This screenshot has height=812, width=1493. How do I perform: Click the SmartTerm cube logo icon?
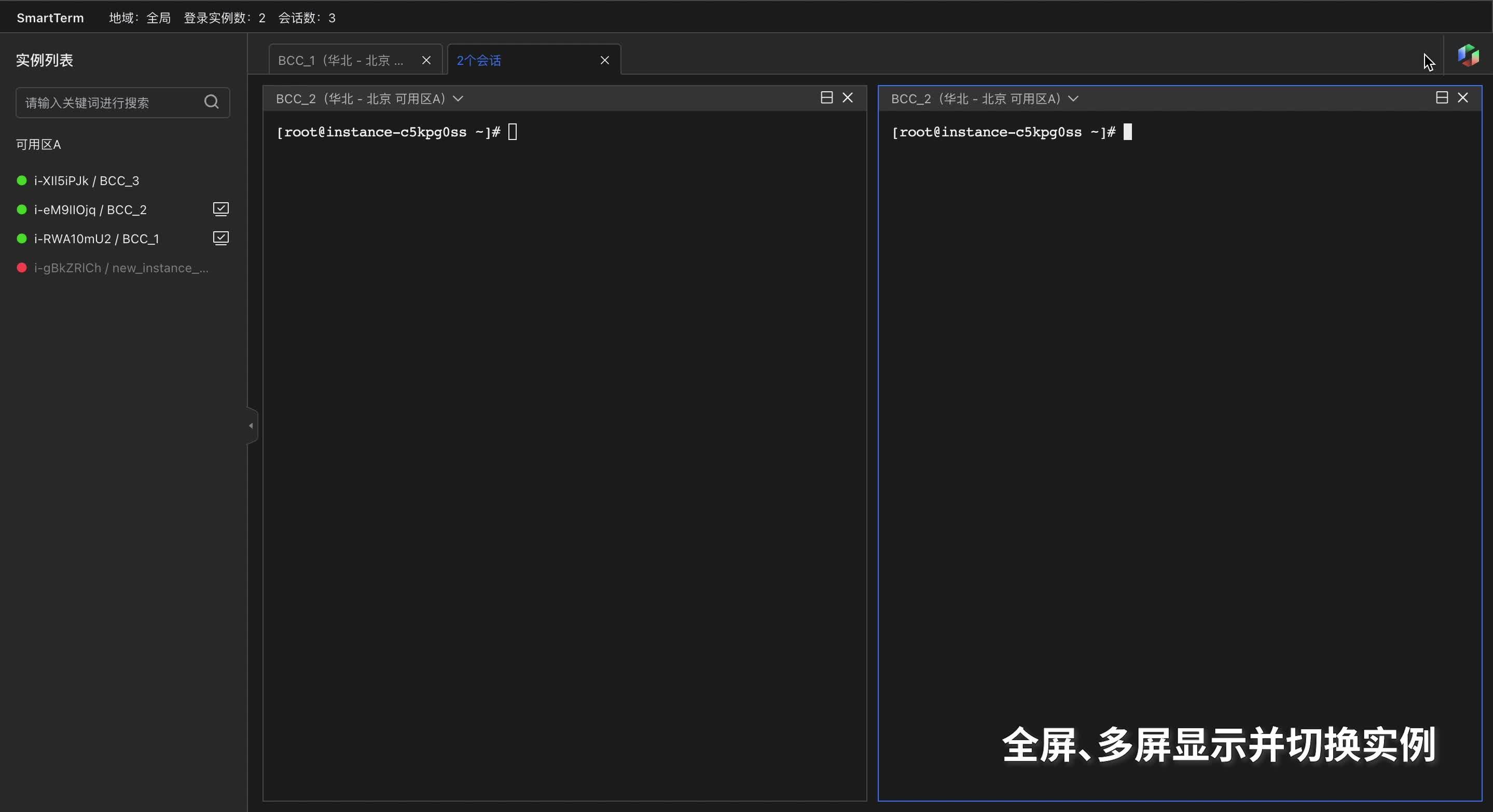click(1468, 55)
